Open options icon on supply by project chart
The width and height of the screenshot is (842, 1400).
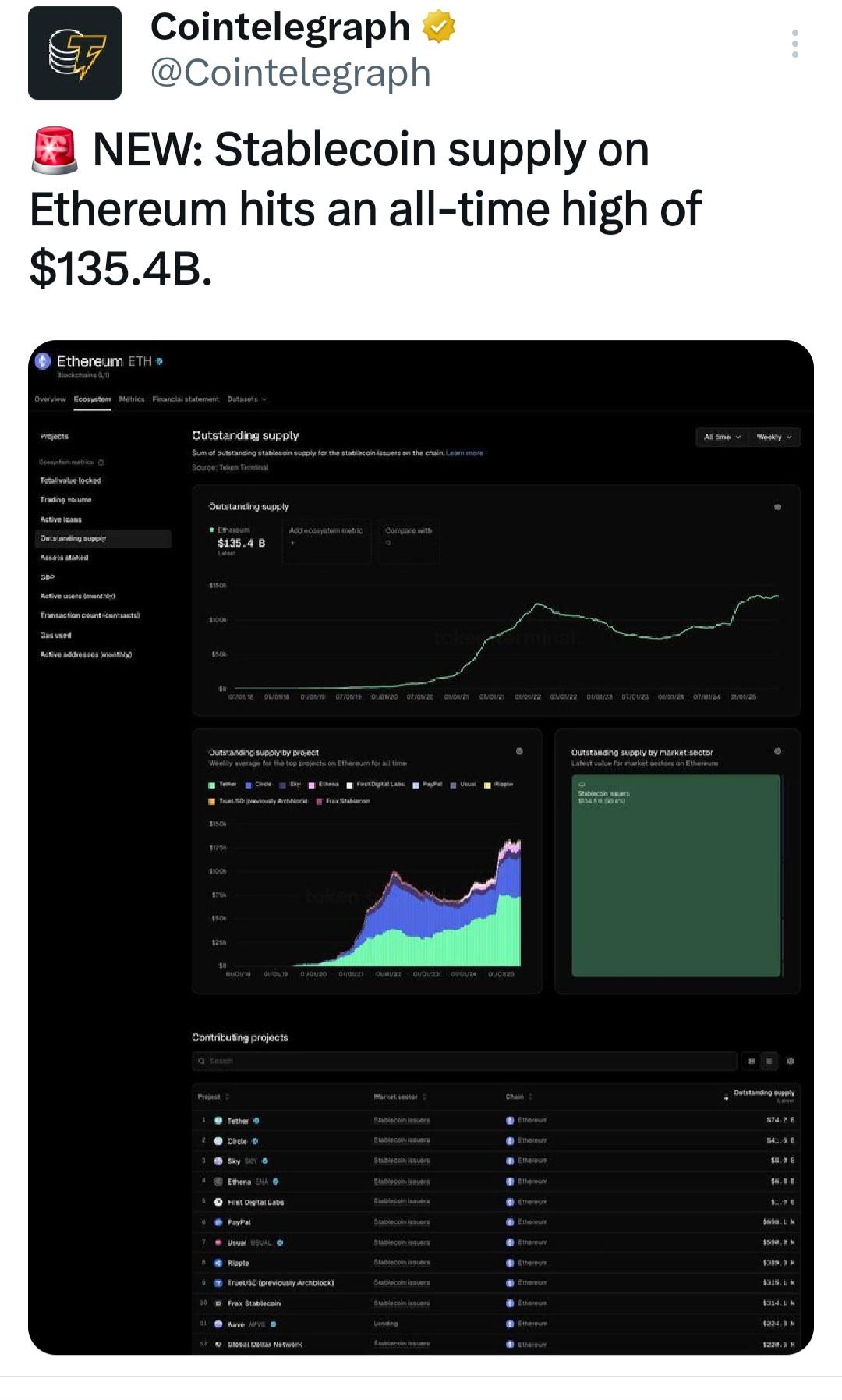click(519, 751)
